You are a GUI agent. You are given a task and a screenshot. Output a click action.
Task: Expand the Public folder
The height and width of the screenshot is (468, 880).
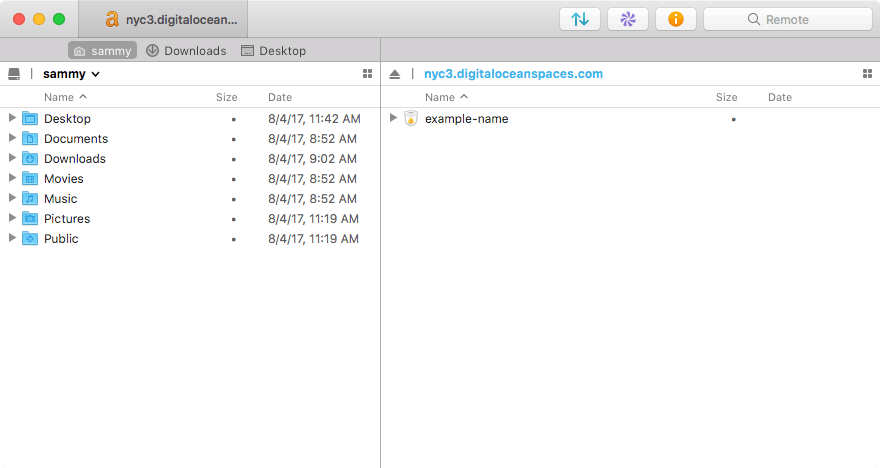(12, 238)
